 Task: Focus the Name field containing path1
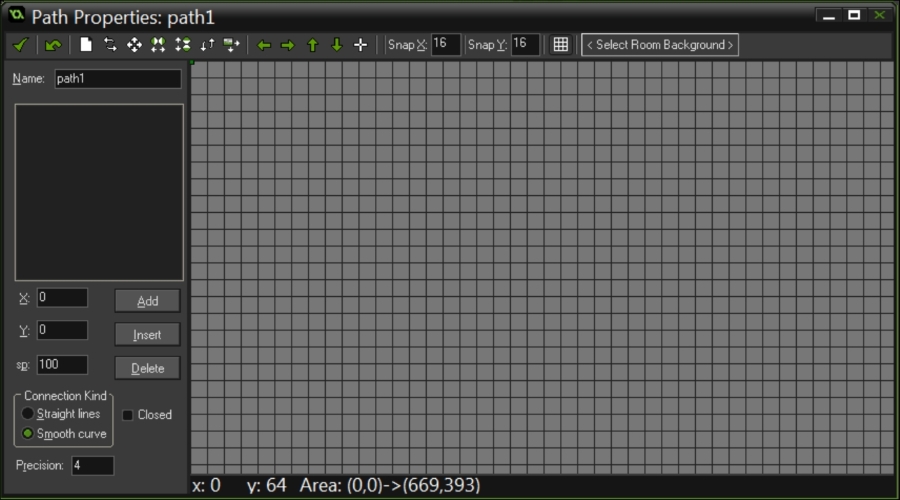(x=118, y=79)
